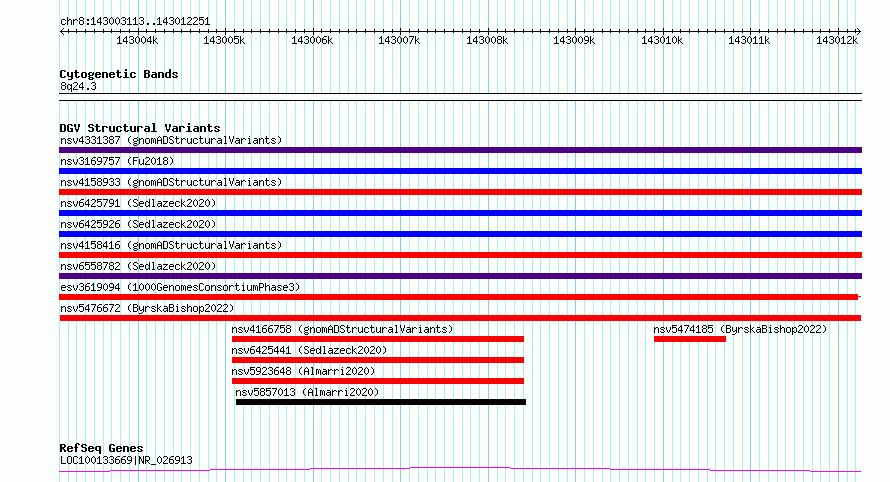Open the LOC100133669|NR_026913 gene label
Image resolution: width=890 pixels, height=482 pixels.
126,460
